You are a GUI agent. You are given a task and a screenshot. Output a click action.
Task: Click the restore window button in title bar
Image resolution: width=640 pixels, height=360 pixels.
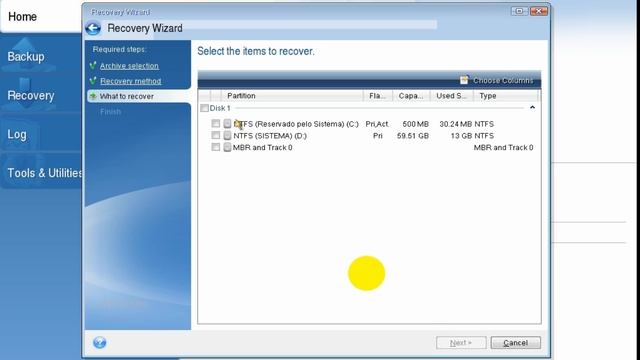pos(520,11)
